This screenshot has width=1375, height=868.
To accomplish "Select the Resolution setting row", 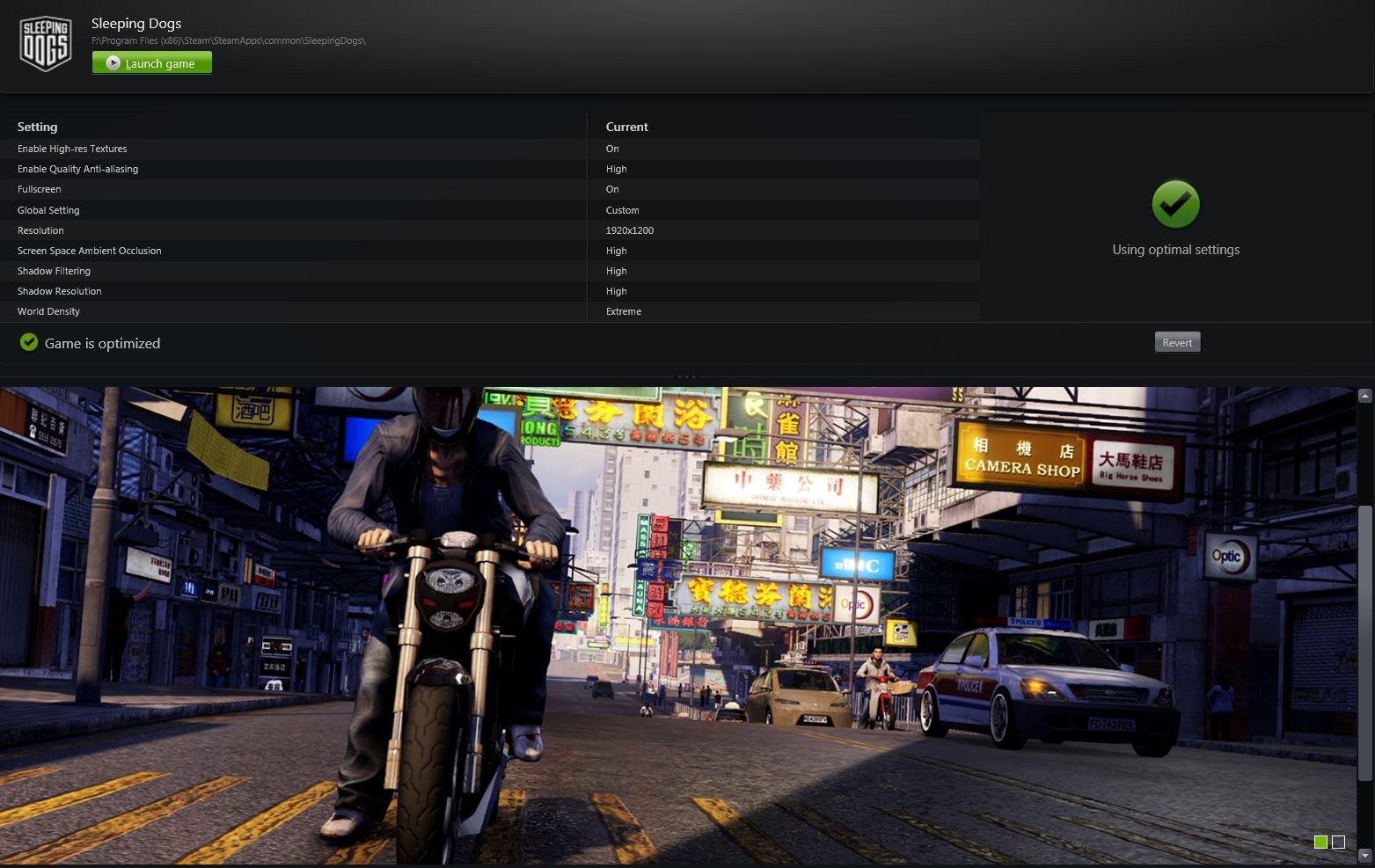I will click(x=40, y=230).
